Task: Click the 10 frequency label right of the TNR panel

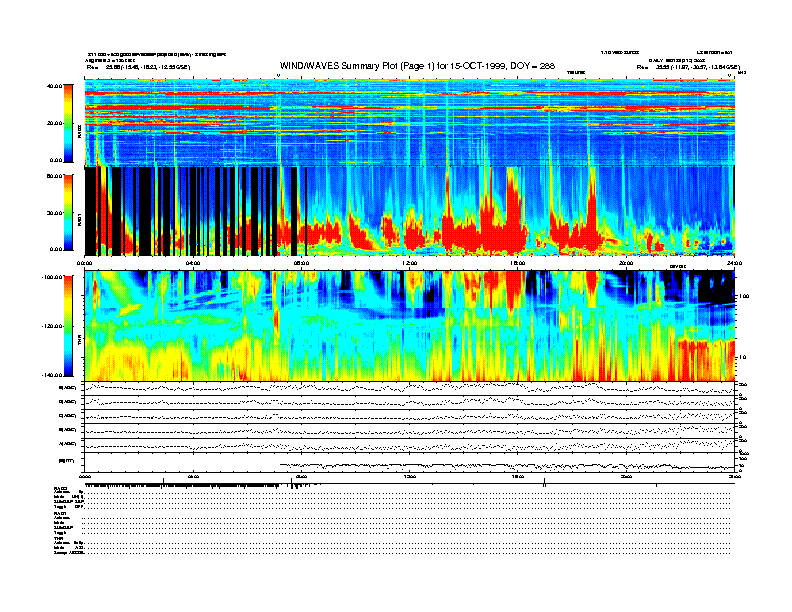Action: (x=743, y=357)
